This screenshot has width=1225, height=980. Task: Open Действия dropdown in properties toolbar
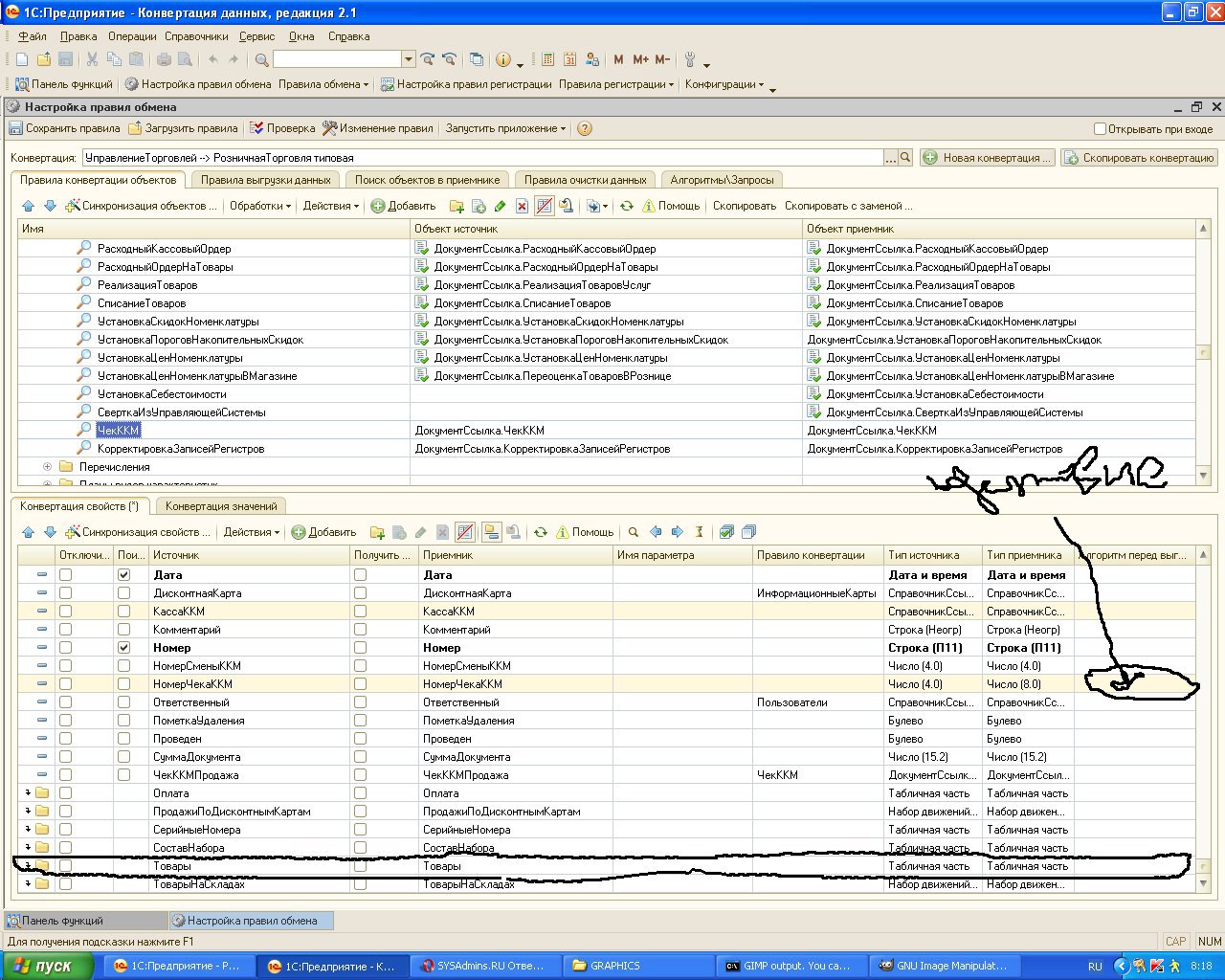[x=252, y=532]
